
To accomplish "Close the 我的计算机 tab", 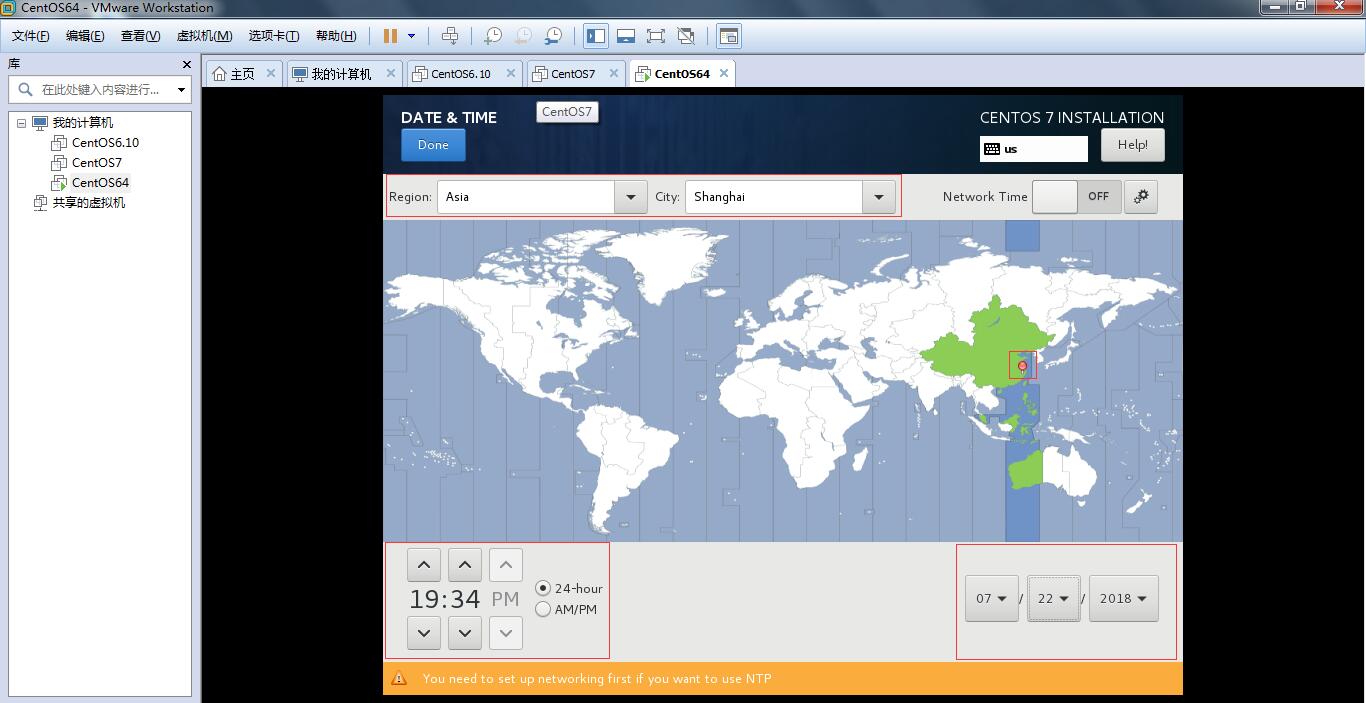I will pyautogui.click(x=391, y=73).
